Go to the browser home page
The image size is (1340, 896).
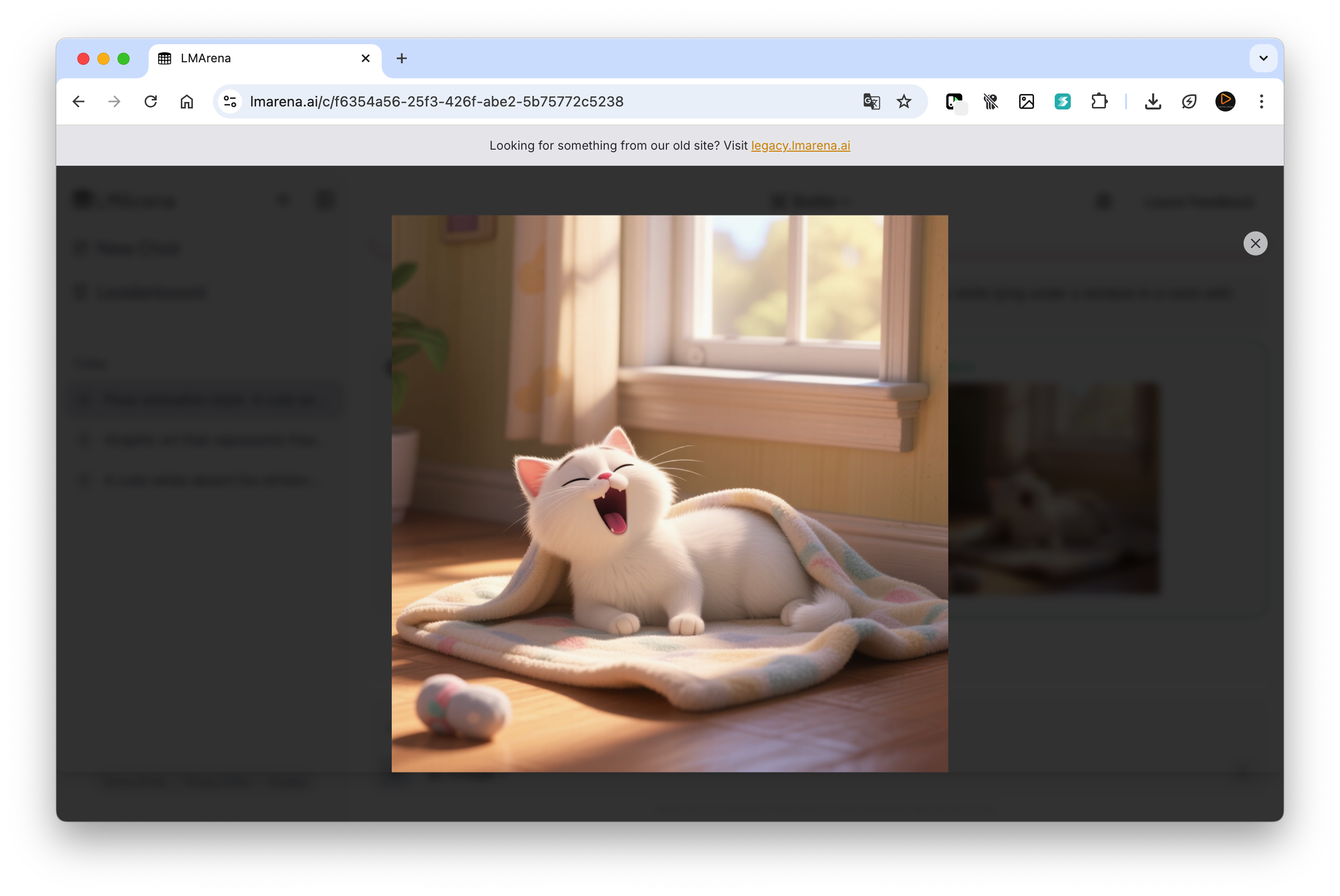187,102
